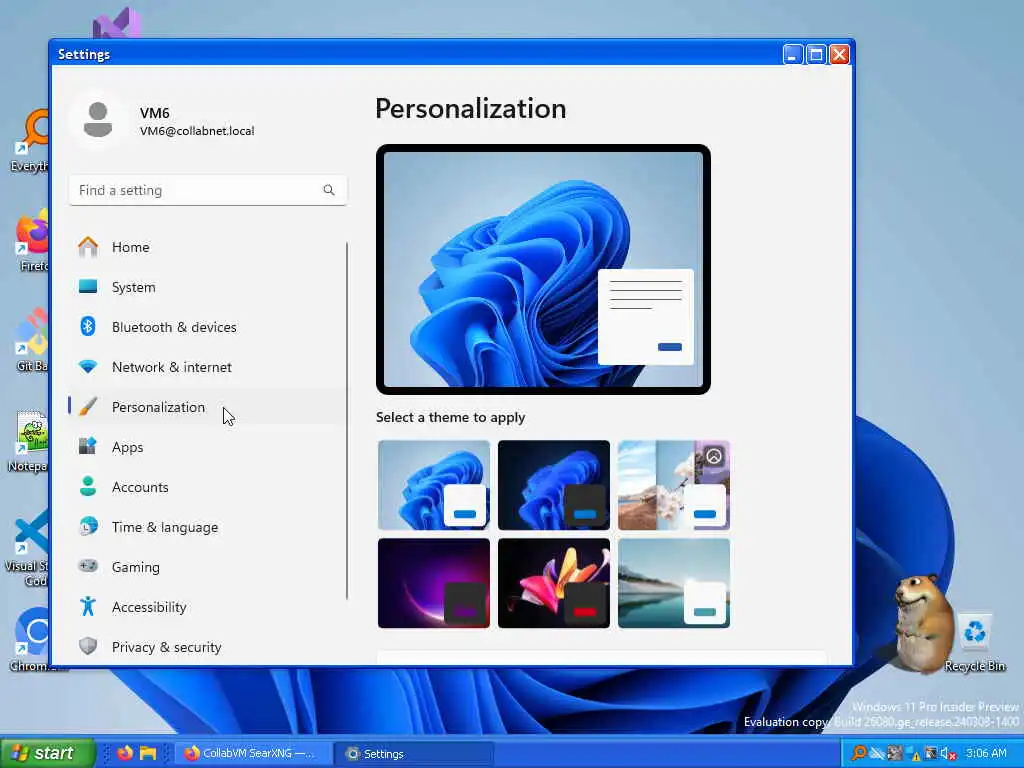Maximize the Settings window
The image size is (1024, 768).
click(x=816, y=54)
